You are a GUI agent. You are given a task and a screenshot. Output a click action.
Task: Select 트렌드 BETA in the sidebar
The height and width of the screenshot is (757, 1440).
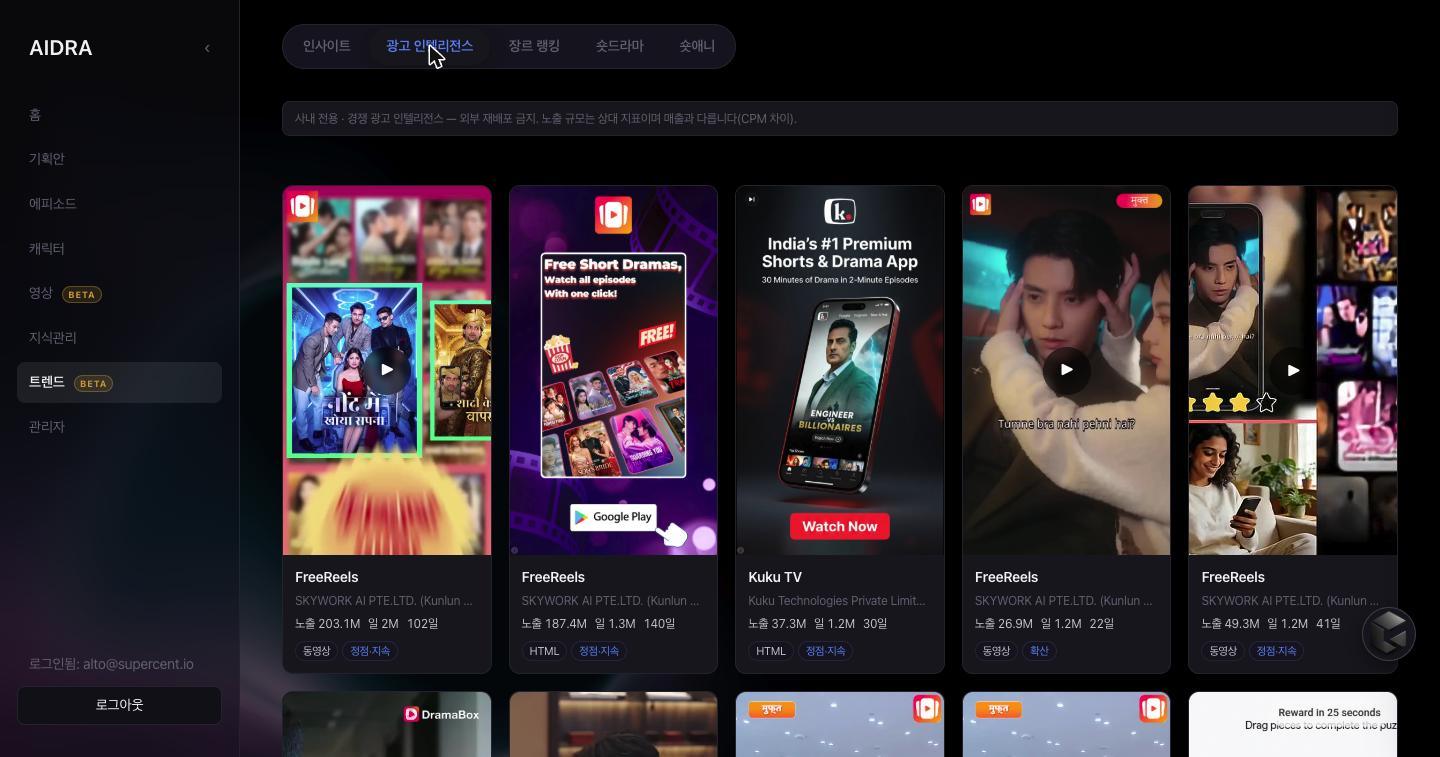119,382
